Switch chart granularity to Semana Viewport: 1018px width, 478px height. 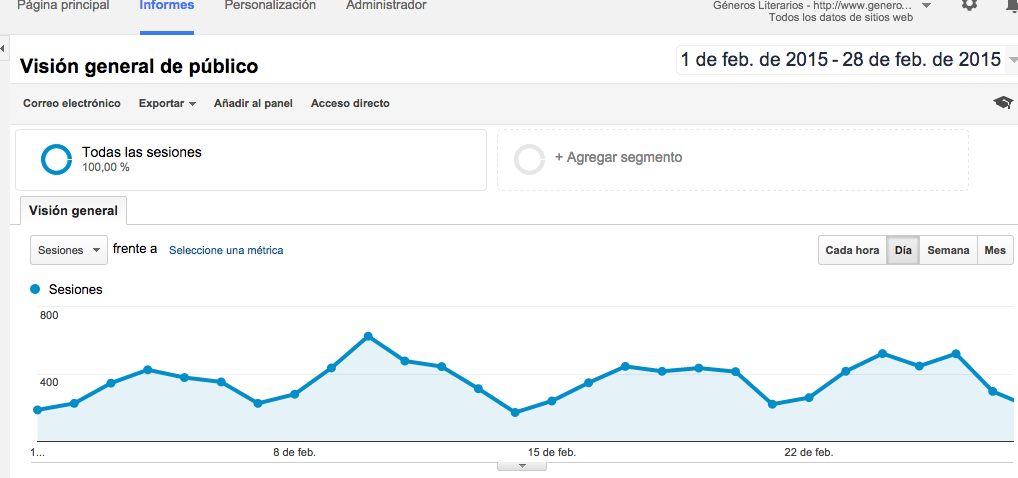[948, 250]
